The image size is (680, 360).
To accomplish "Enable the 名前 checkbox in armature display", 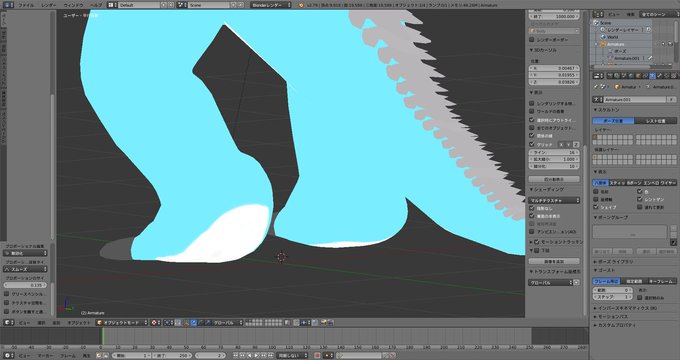I will pos(595,191).
